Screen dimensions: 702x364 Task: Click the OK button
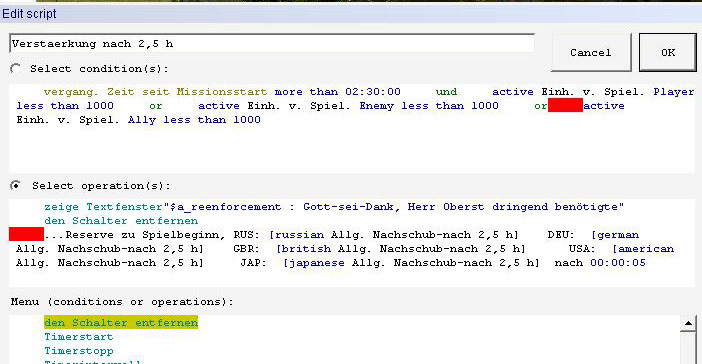coord(668,52)
